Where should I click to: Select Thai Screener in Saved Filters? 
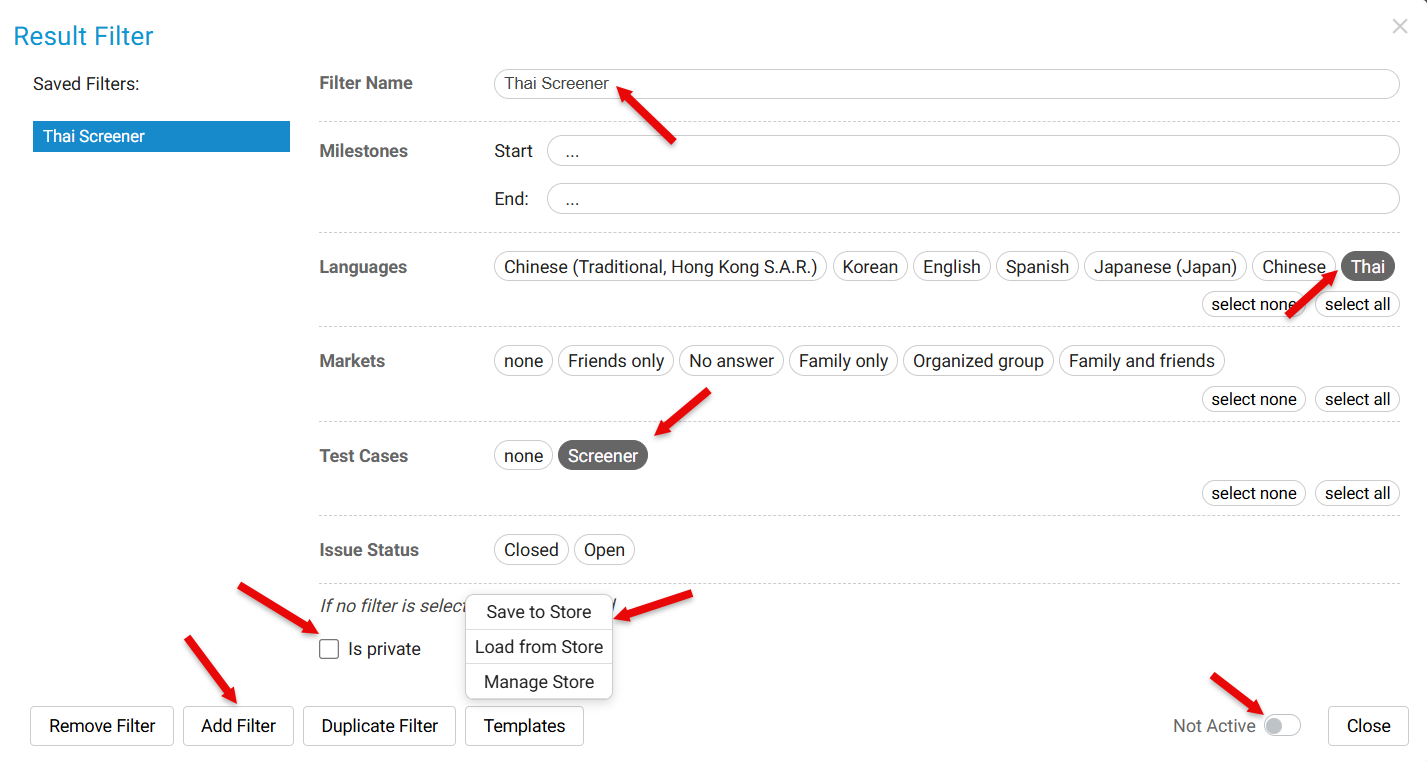161,137
